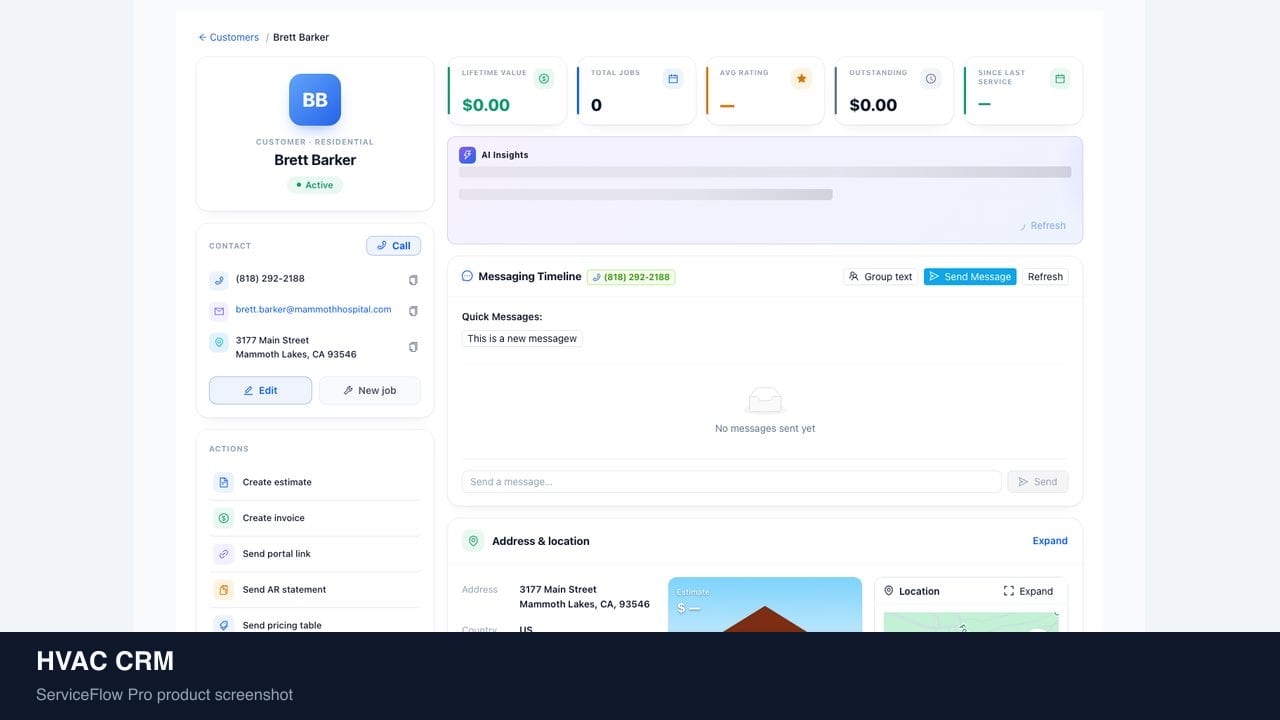Click the Since Last Service calendar icon
The image size is (1280, 720).
[x=1060, y=78]
